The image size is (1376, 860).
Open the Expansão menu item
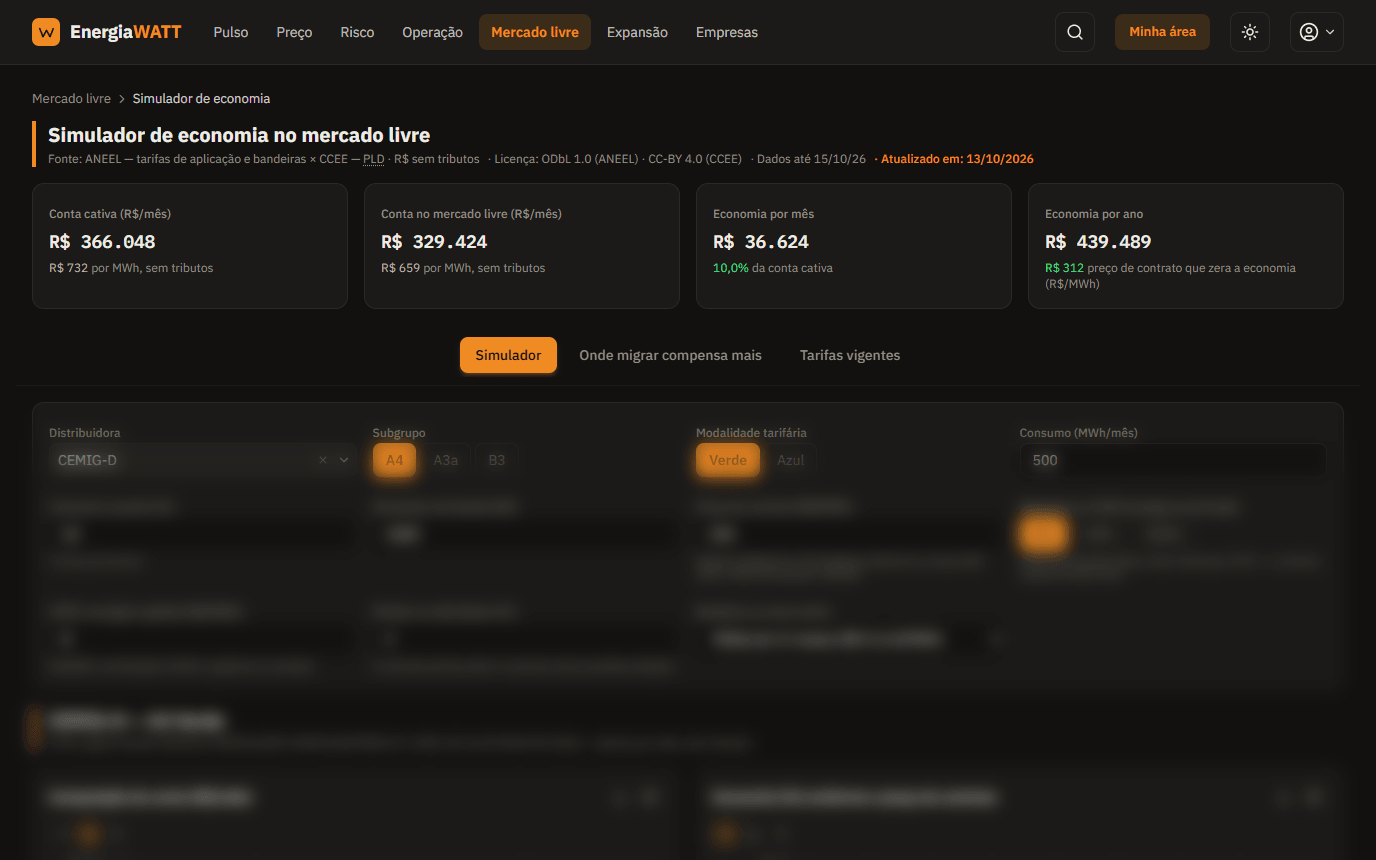637,32
